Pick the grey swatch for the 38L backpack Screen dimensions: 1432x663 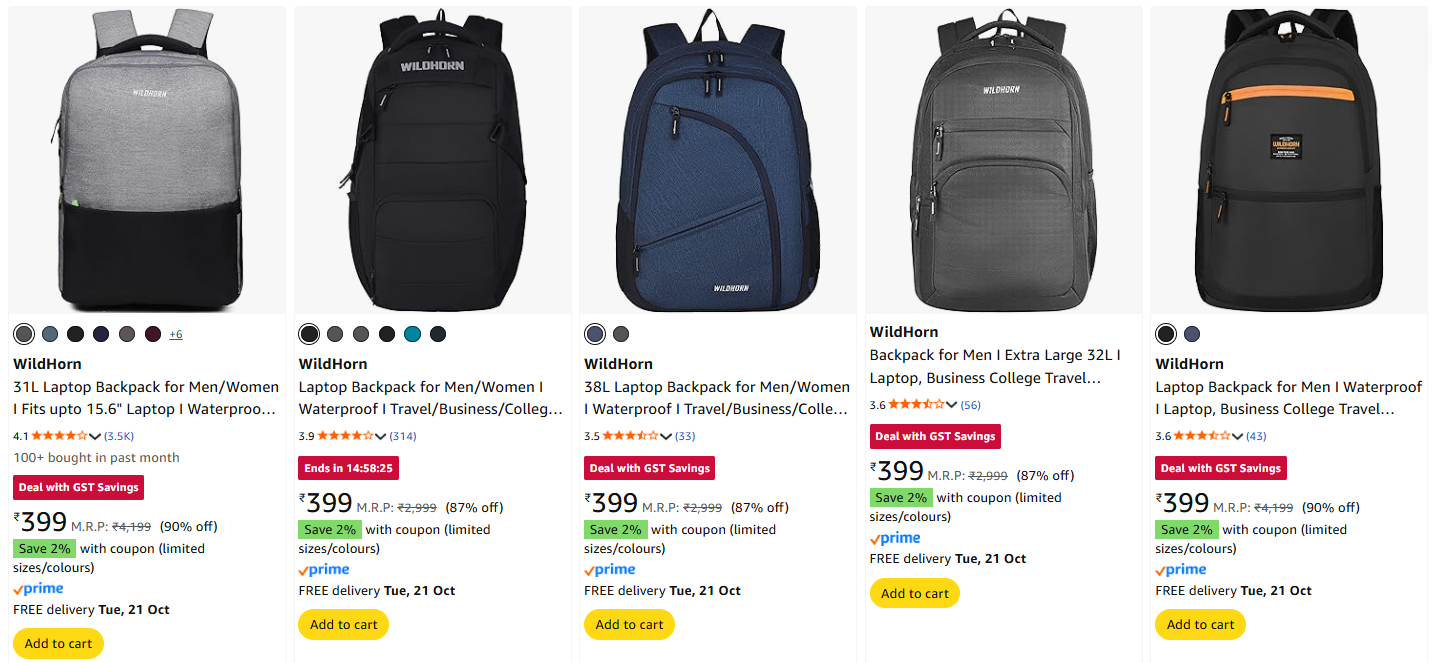(621, 334)
